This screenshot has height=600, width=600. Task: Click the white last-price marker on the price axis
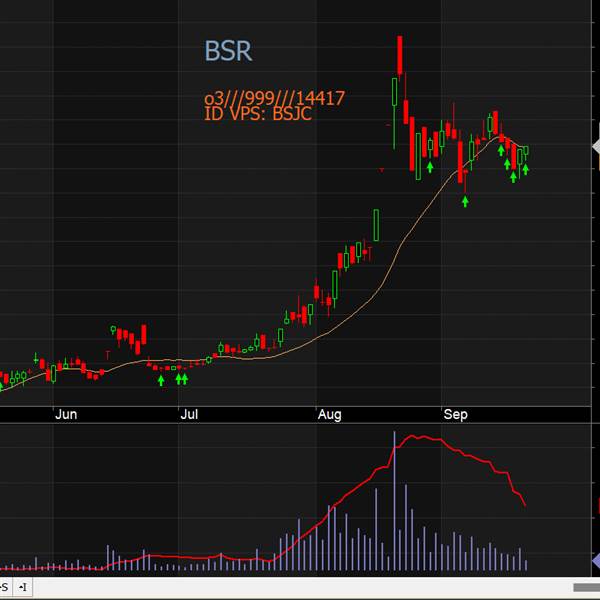596,146
